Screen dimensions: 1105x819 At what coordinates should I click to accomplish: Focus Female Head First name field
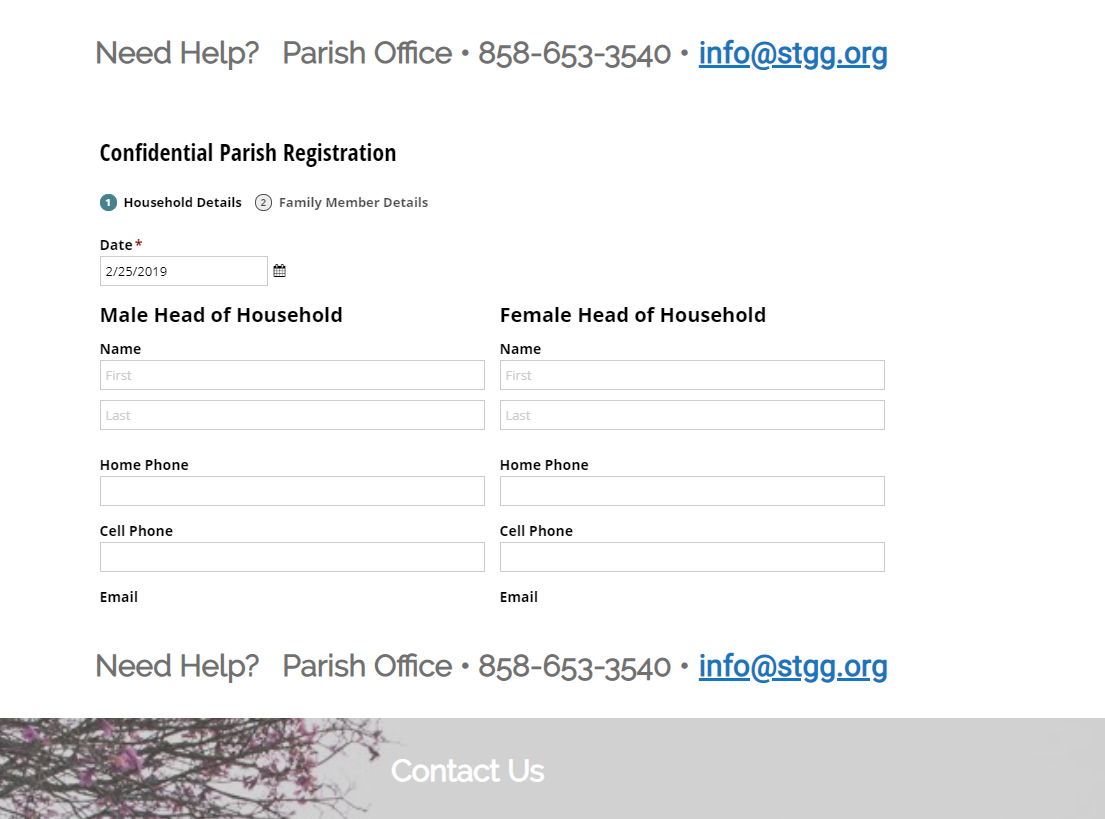692,375
